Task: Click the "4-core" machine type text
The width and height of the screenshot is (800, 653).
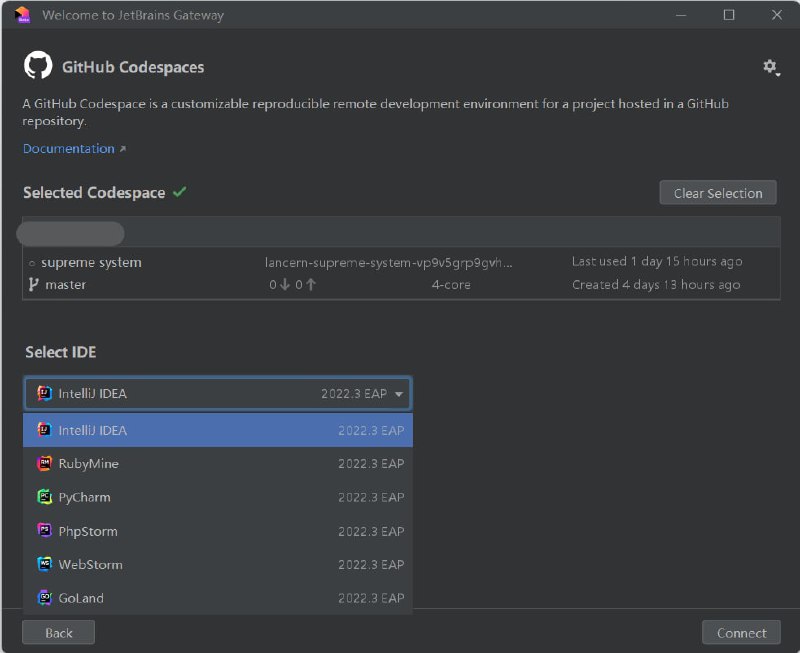Action: (451, 285)
